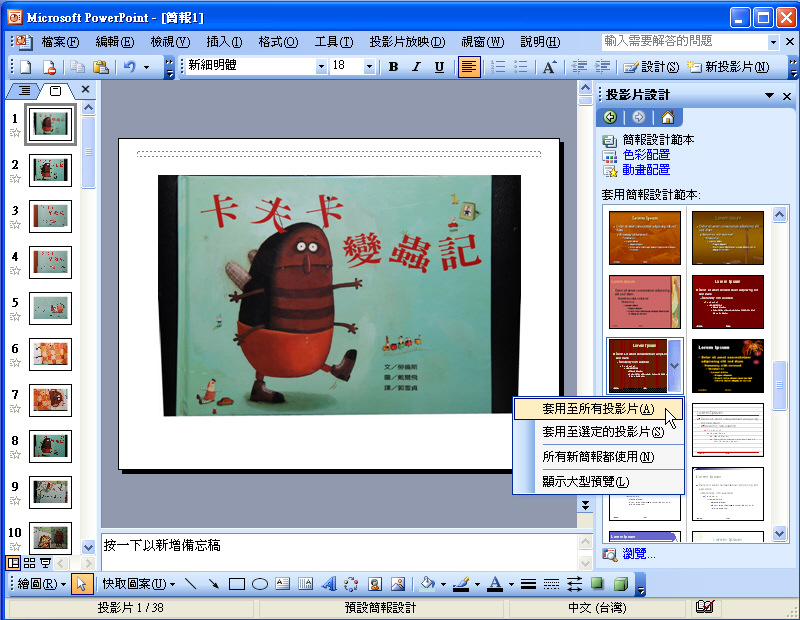800x620 pixels.
Task: Open the AutoShapes dropdown menu
Action: pyautogui.click(x=138, y=583)
